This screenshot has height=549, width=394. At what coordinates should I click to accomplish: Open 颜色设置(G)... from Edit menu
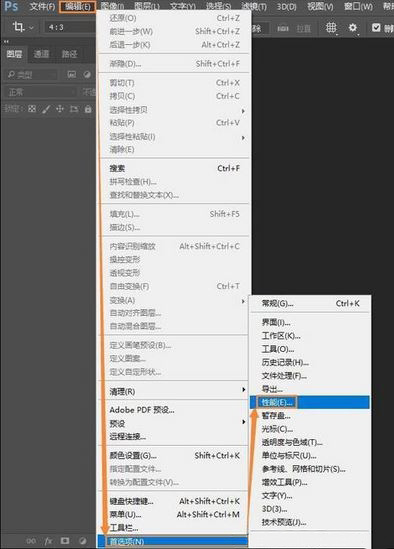coord(174,456)
